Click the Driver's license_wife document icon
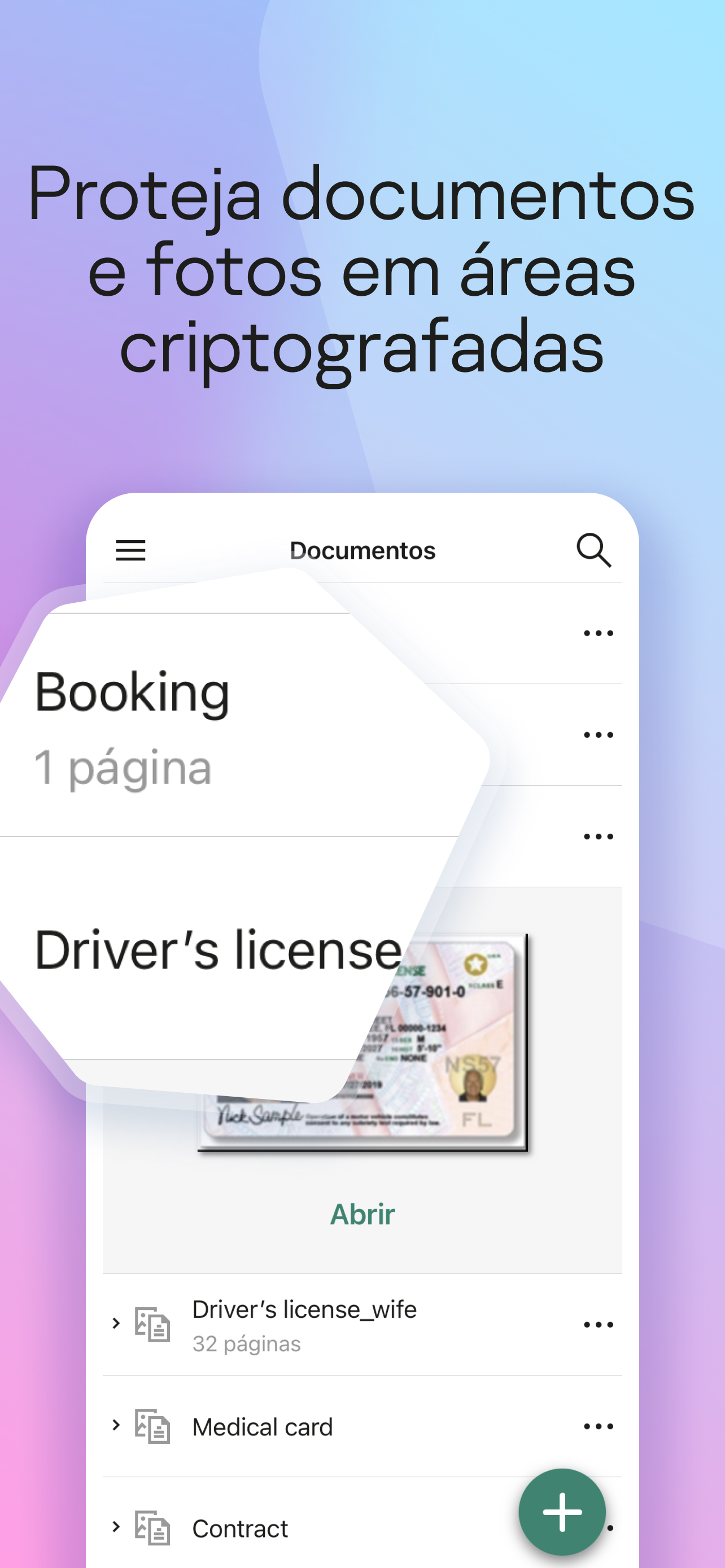 pyautogui.click(x=152, y=1325)
